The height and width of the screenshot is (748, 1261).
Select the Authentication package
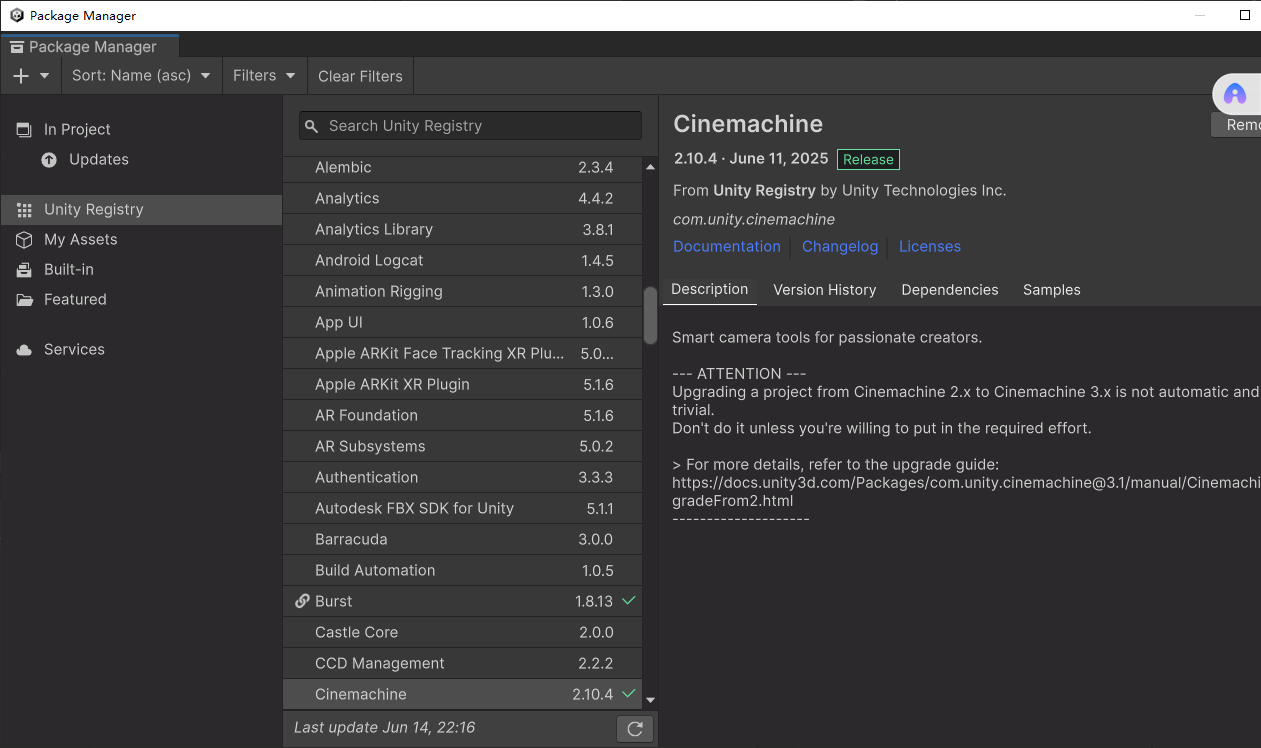pyautogui.click(x=463, y=477)
